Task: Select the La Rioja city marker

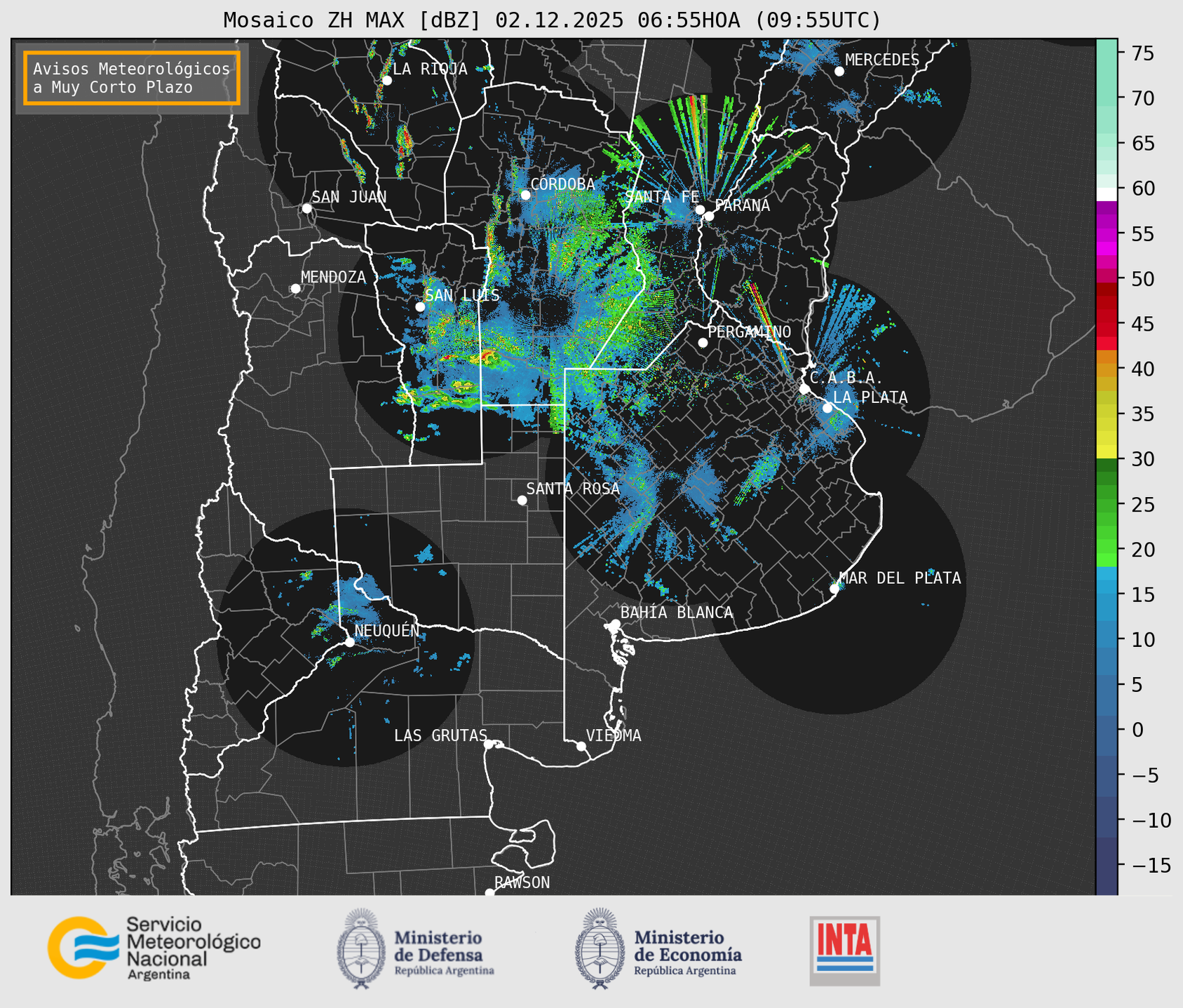Action: click(386, 81)
